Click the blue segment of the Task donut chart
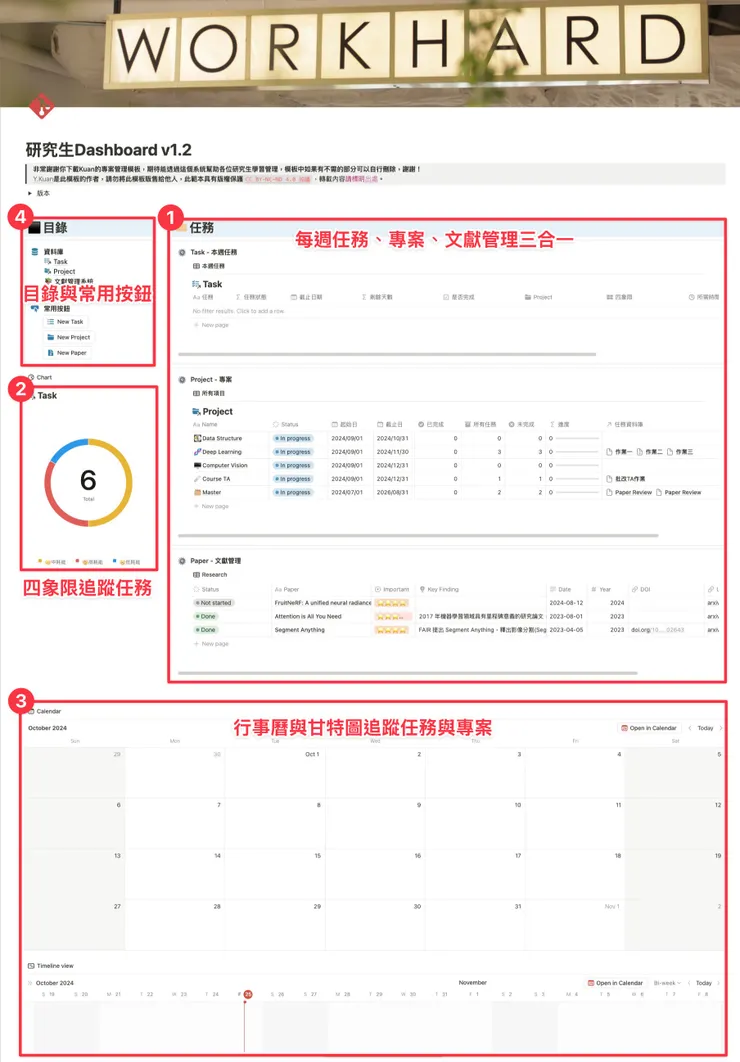The image size is (740, 1062). pyautogui.click(x=68, y=447)
